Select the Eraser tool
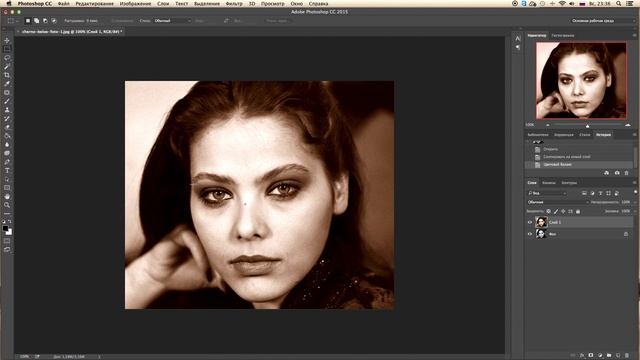Image resolution: width=640 pixels, height=360 pixels. click(7, 127)
